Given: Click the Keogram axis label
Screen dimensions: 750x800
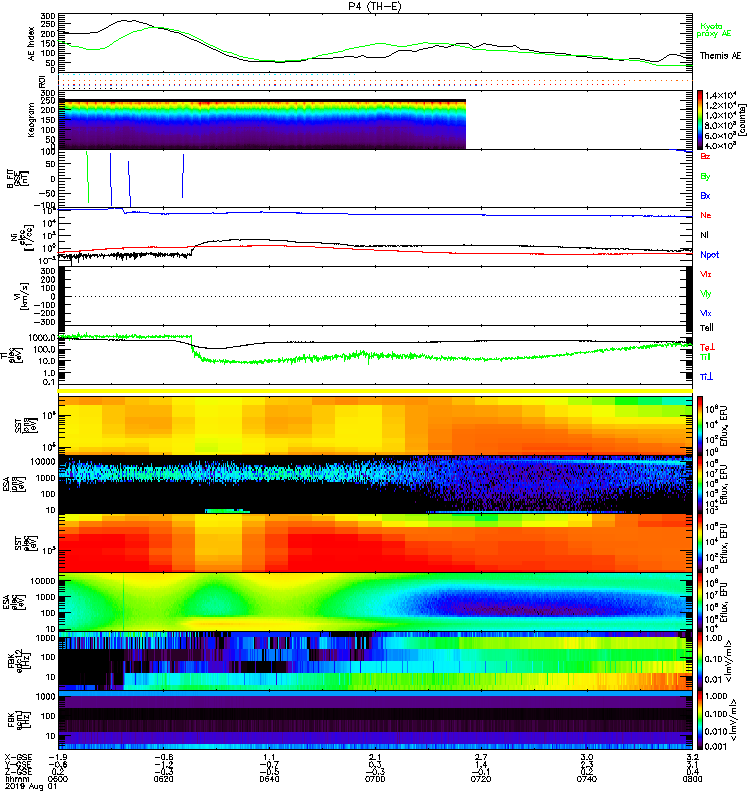Looking at the screenshot, I should 32,119.
